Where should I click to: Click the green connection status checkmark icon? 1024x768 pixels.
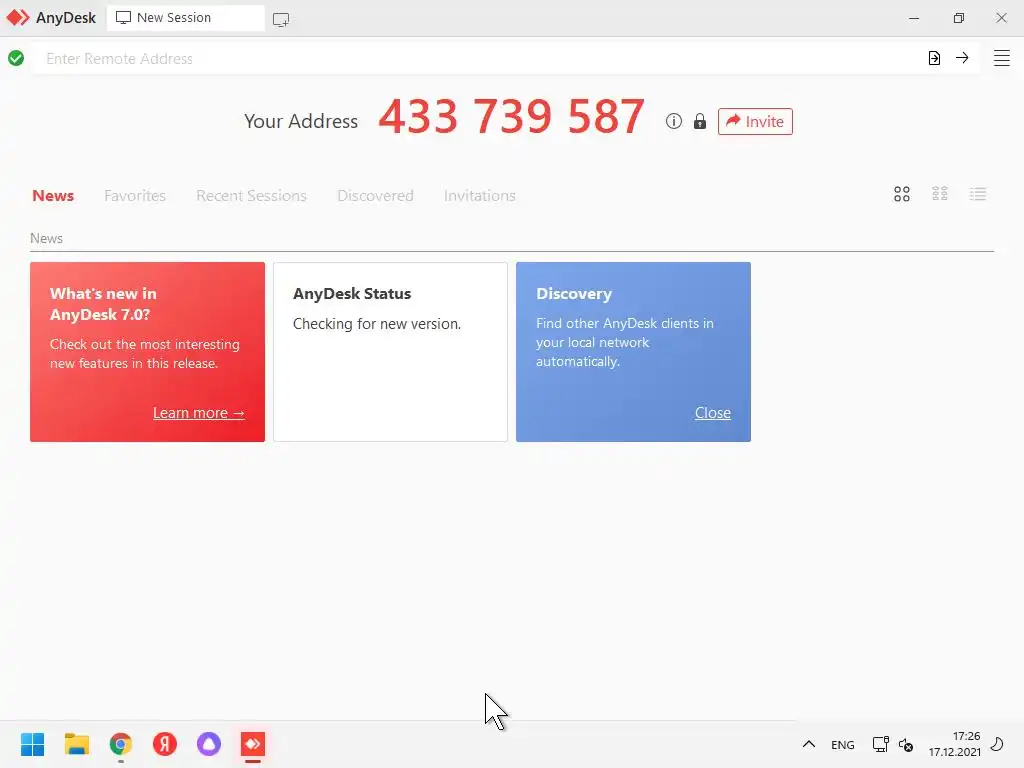pos(16,58)
